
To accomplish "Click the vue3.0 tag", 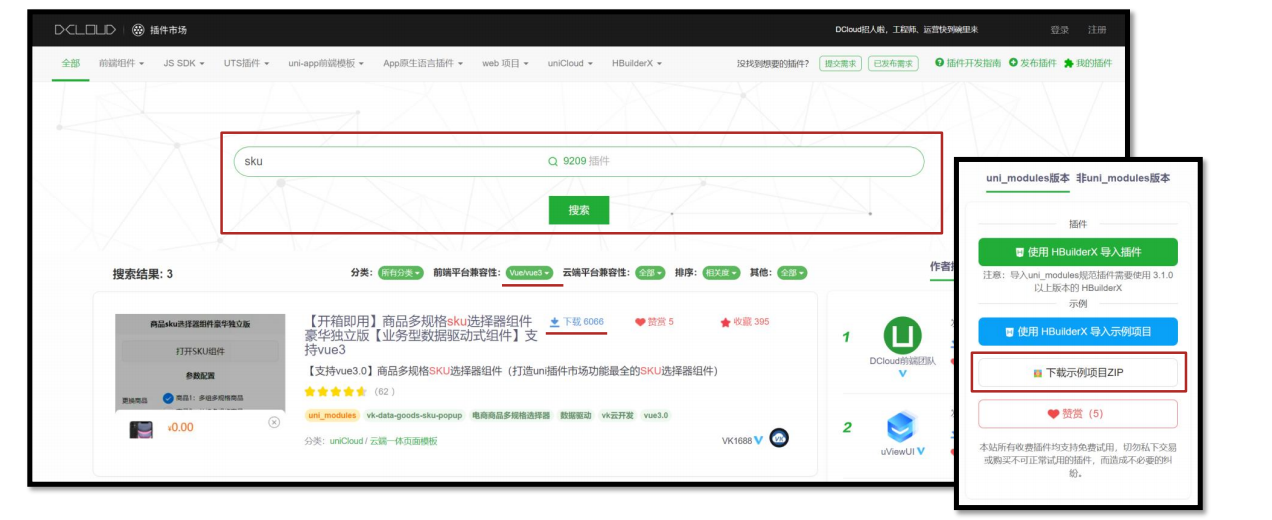I will coord(656,415).
